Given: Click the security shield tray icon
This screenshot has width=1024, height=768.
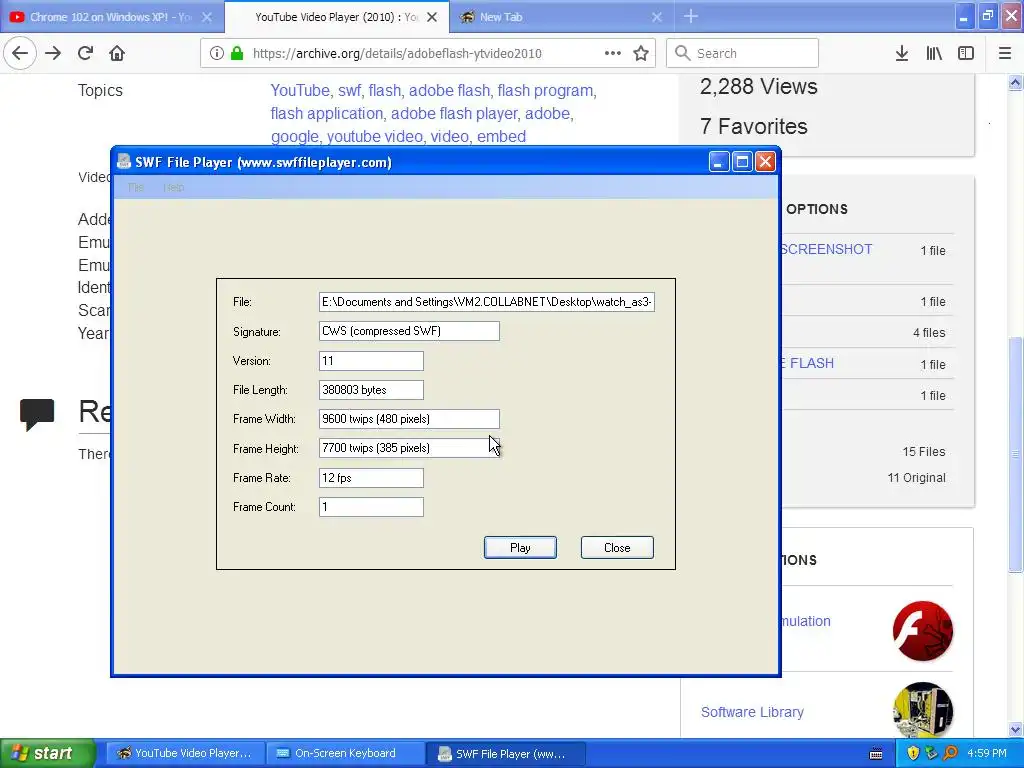Looking at the screenshot, I should pyautogui.click(x=913, y=753).
